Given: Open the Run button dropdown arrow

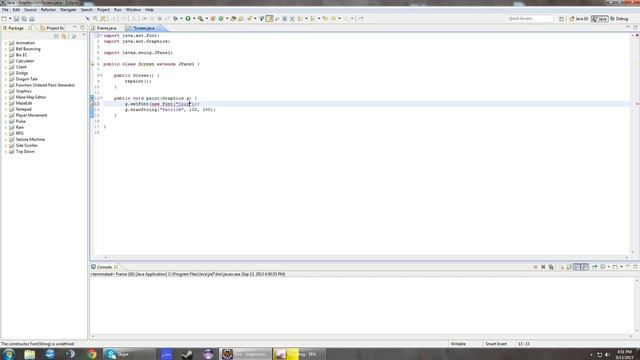Looking at the screenshot, I should pyautogui.click(x=194, y=18).
